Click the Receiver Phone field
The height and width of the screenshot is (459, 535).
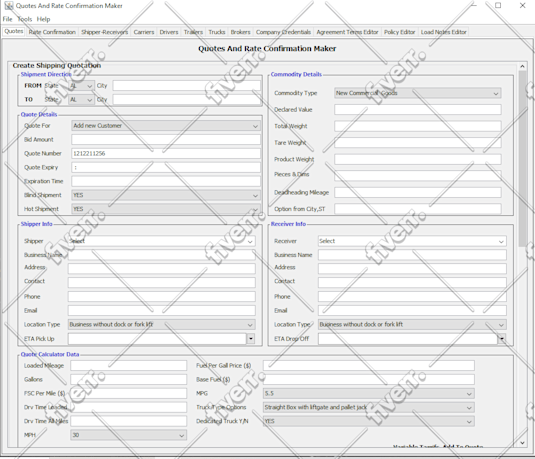(x=412, y=297)
